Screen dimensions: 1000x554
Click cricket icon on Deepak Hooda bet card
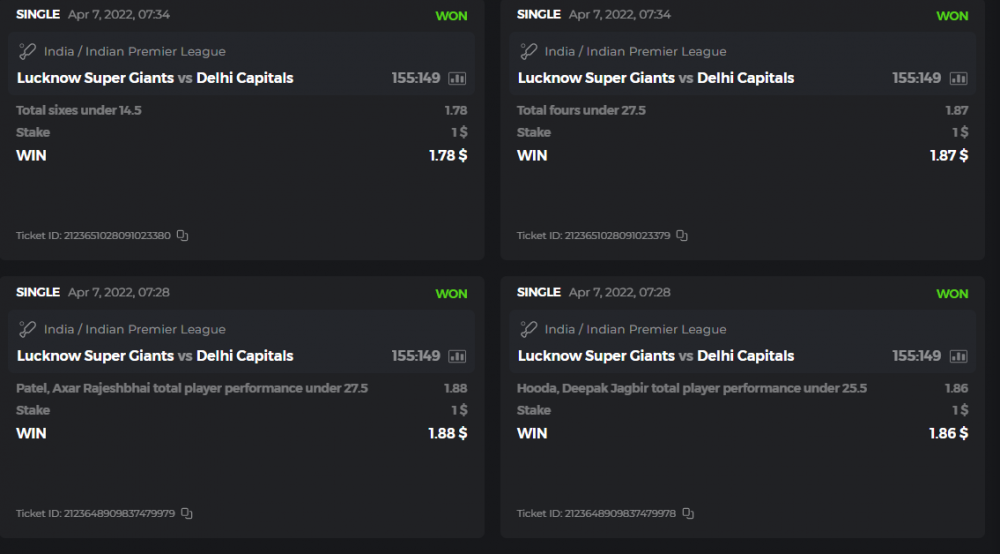(528, 329)
